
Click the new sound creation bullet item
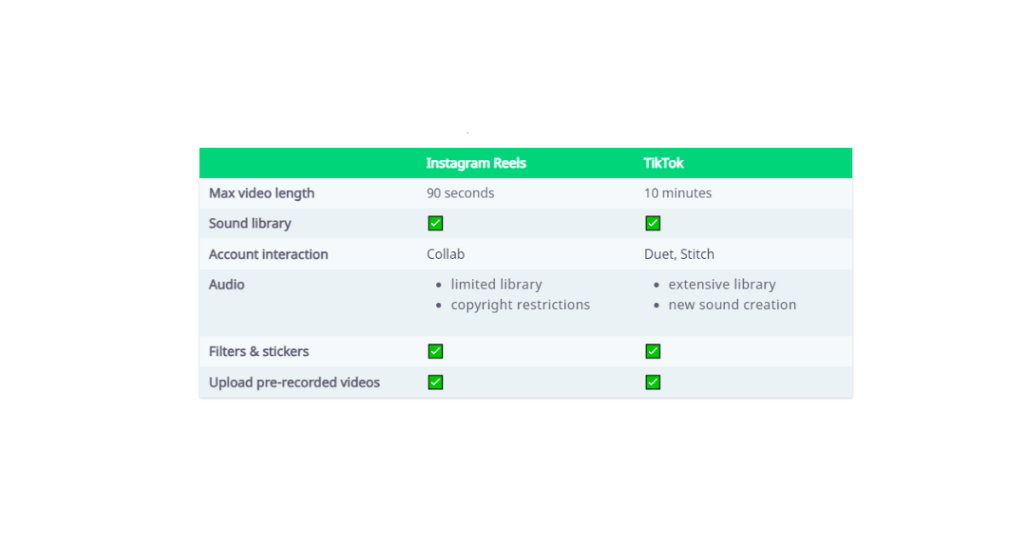732,305
